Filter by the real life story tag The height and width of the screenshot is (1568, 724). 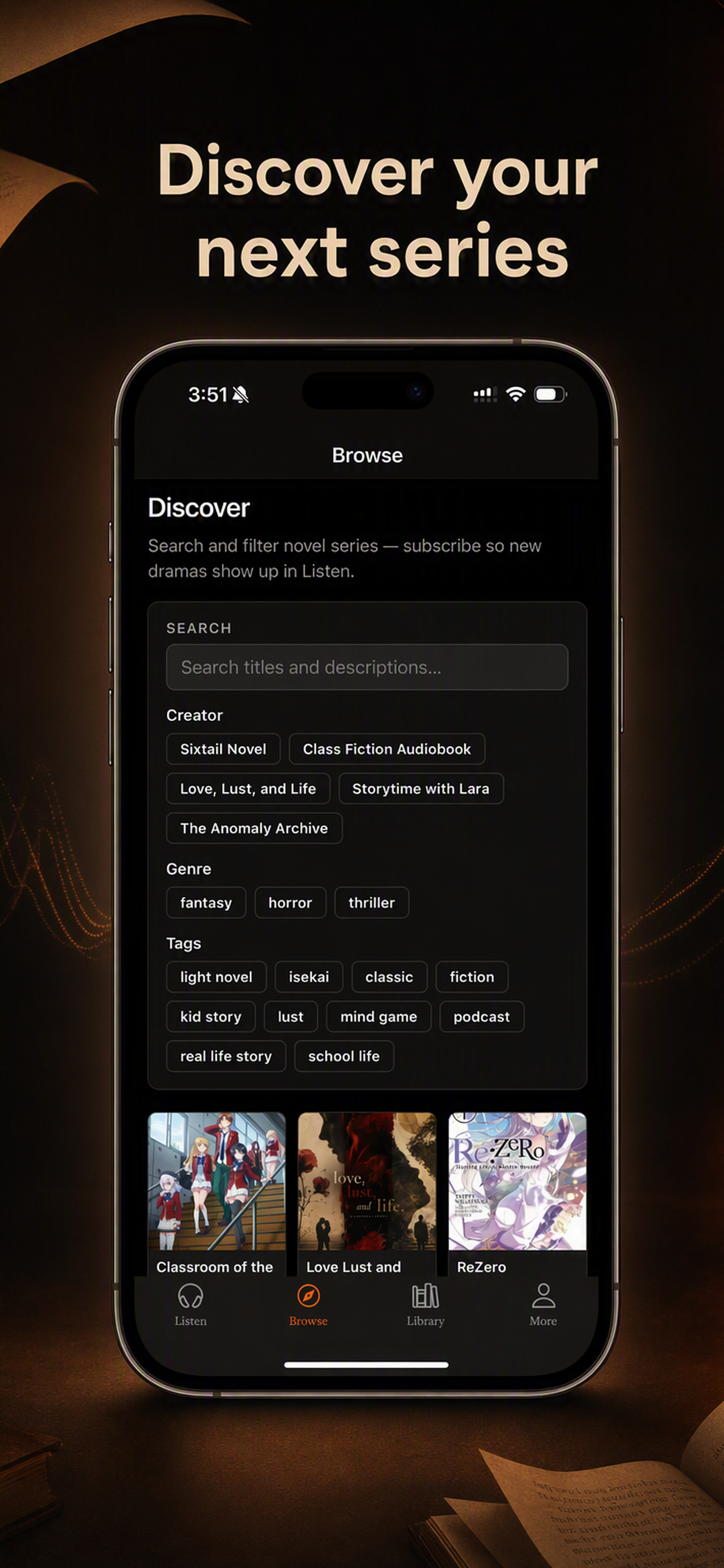pos(226,1055)
